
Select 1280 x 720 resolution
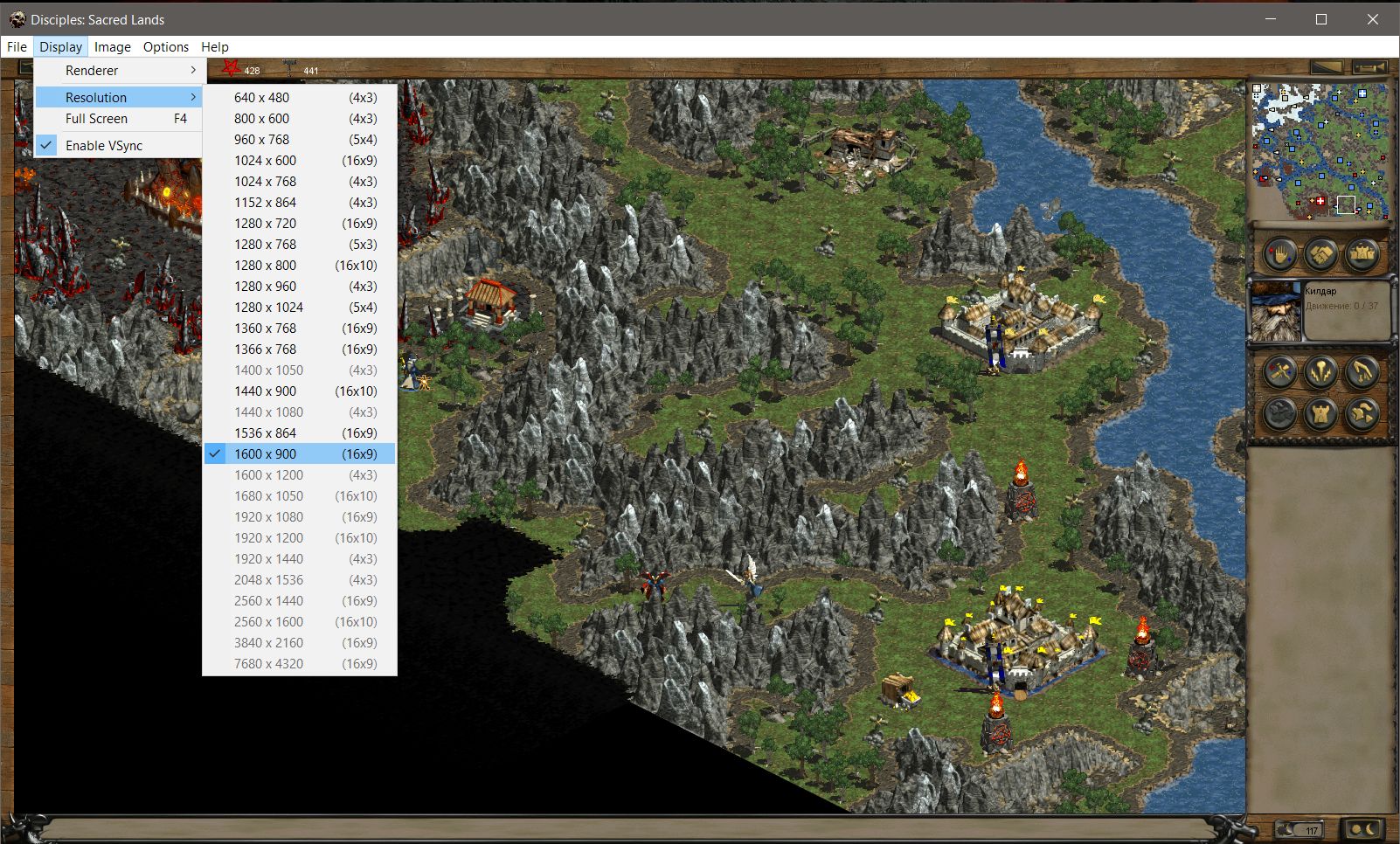pos(300,224)
